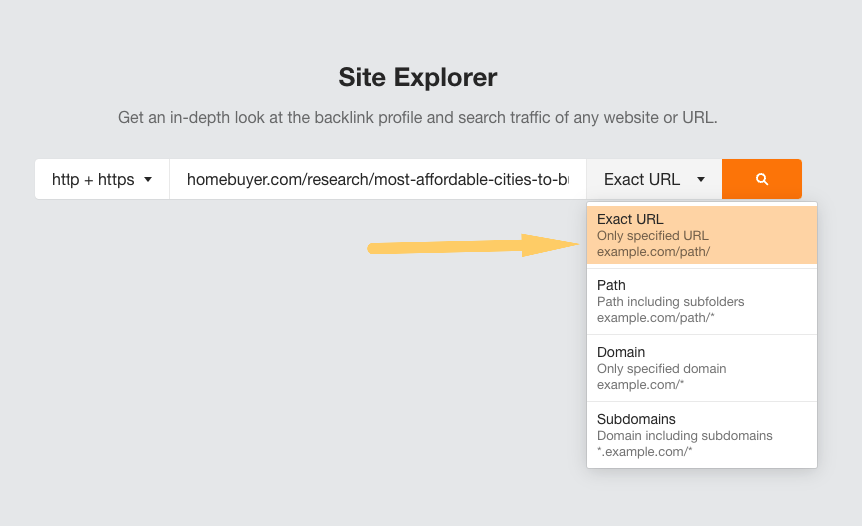Choose the Path including subfolders option
The image size is (862, 526).
[702, 301]
